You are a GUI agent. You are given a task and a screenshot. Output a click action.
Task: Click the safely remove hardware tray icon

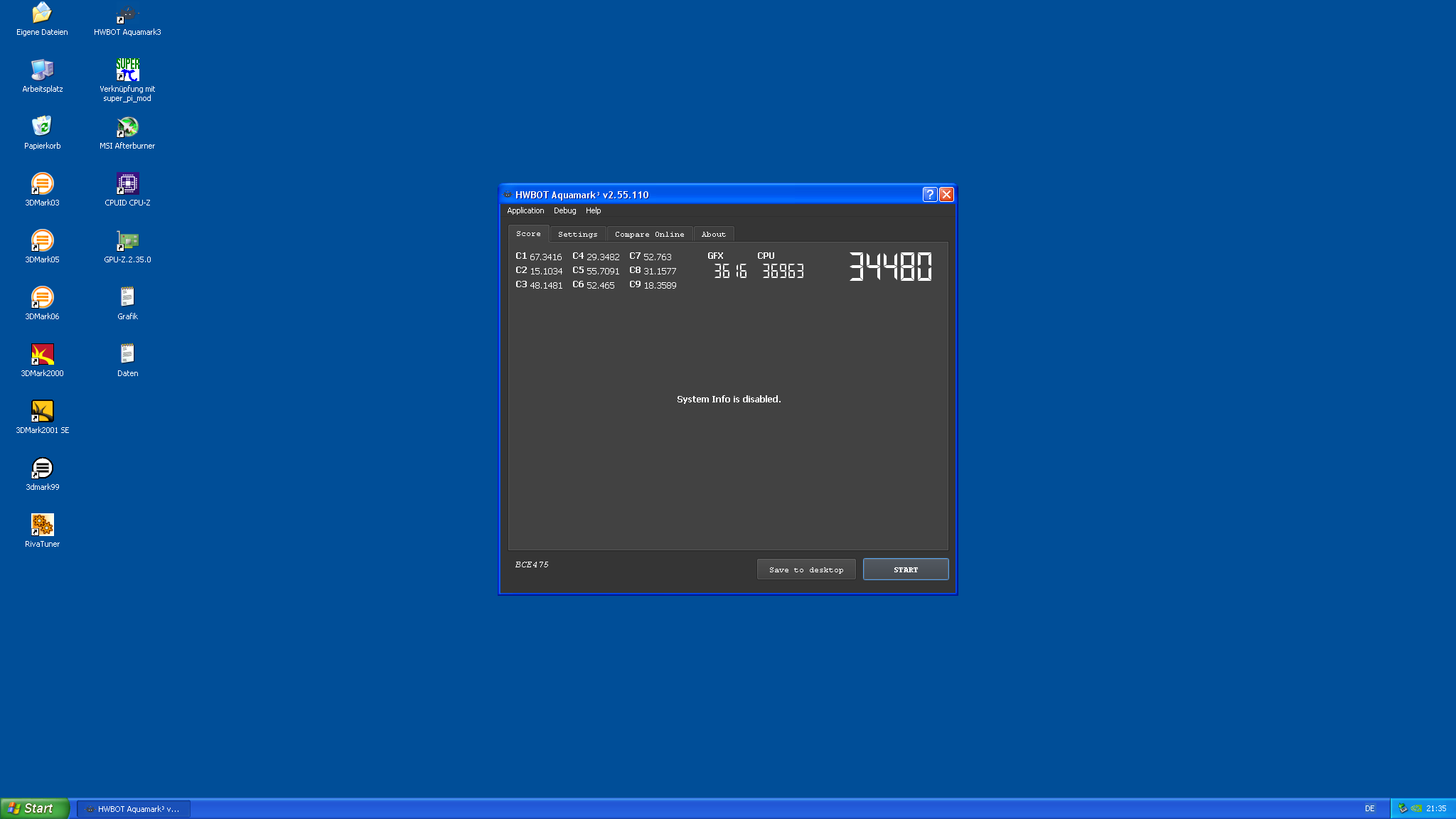[1403, 808]
